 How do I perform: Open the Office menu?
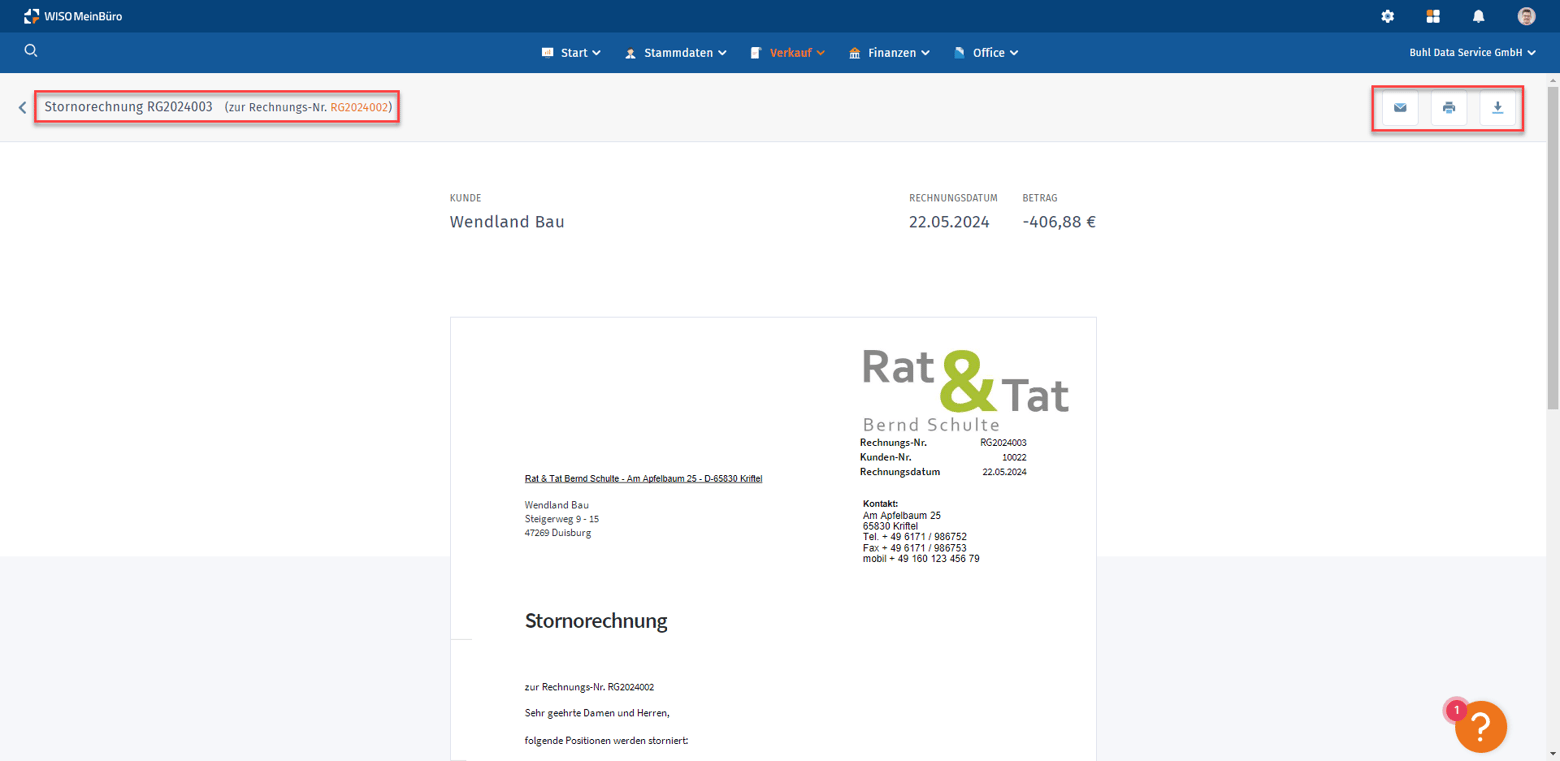coord(986,53)
